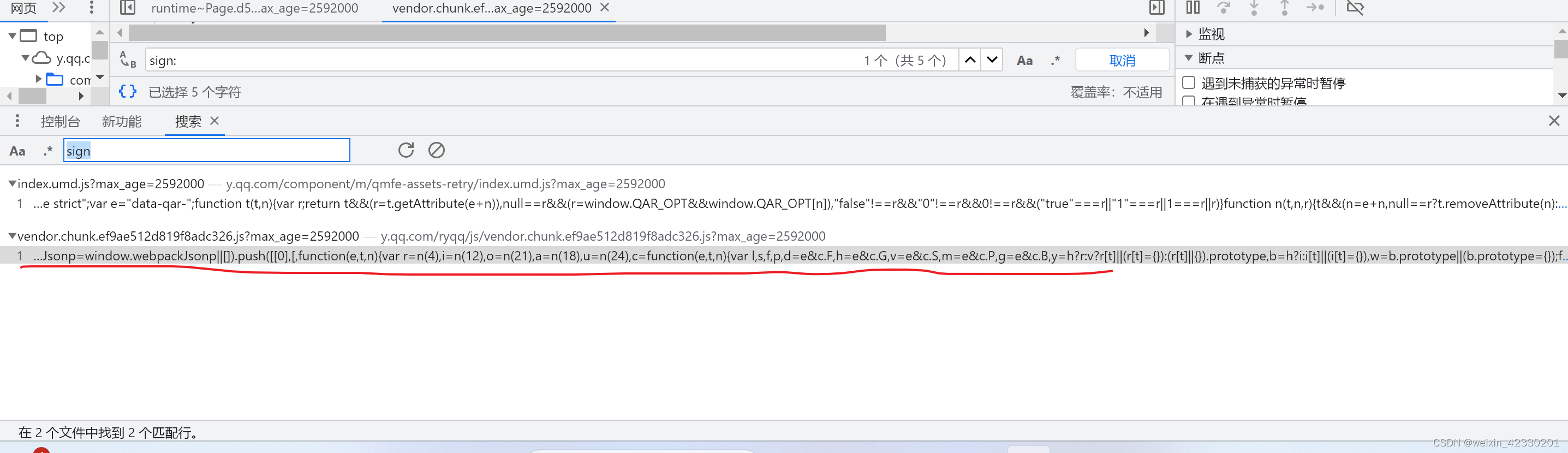This screenshot has height=453, width=1568.
Task: Step over next function call
Action: (1224, 7)
